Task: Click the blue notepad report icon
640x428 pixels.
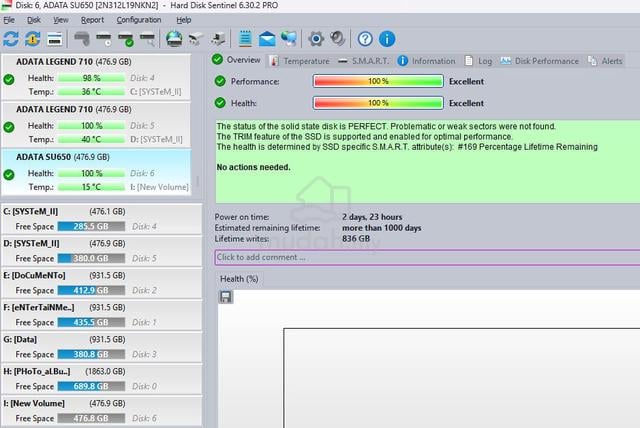Action: (x=245, y=39)
